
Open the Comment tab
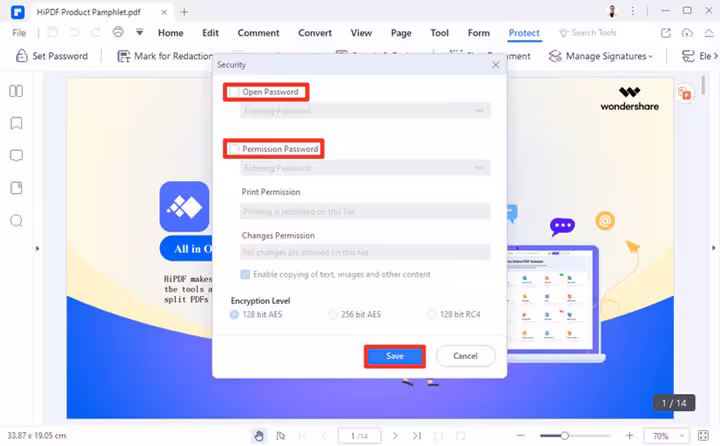point(258,33)
